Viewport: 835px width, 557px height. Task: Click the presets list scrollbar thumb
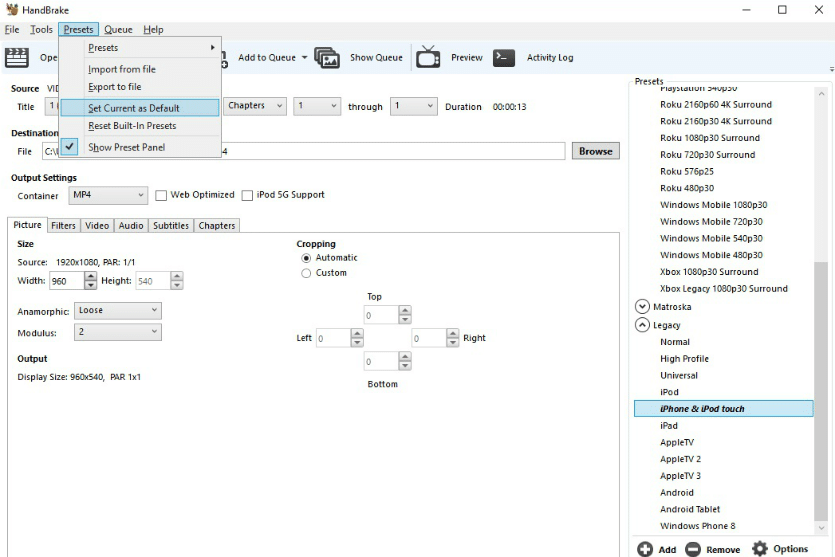point(821,391)
